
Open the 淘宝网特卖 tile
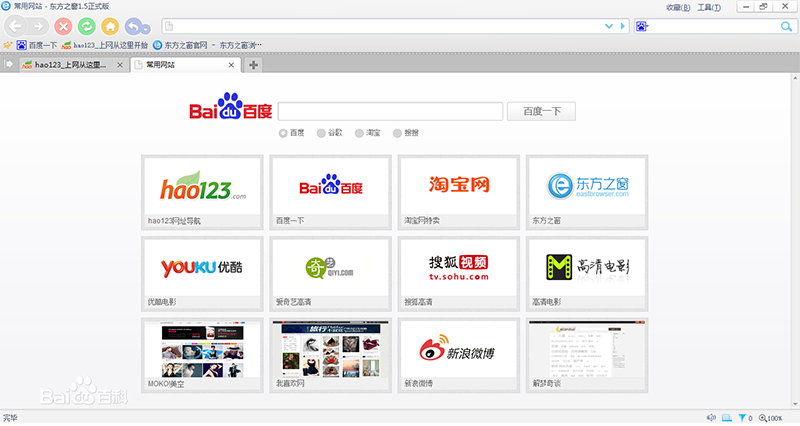tap(459, 192)
